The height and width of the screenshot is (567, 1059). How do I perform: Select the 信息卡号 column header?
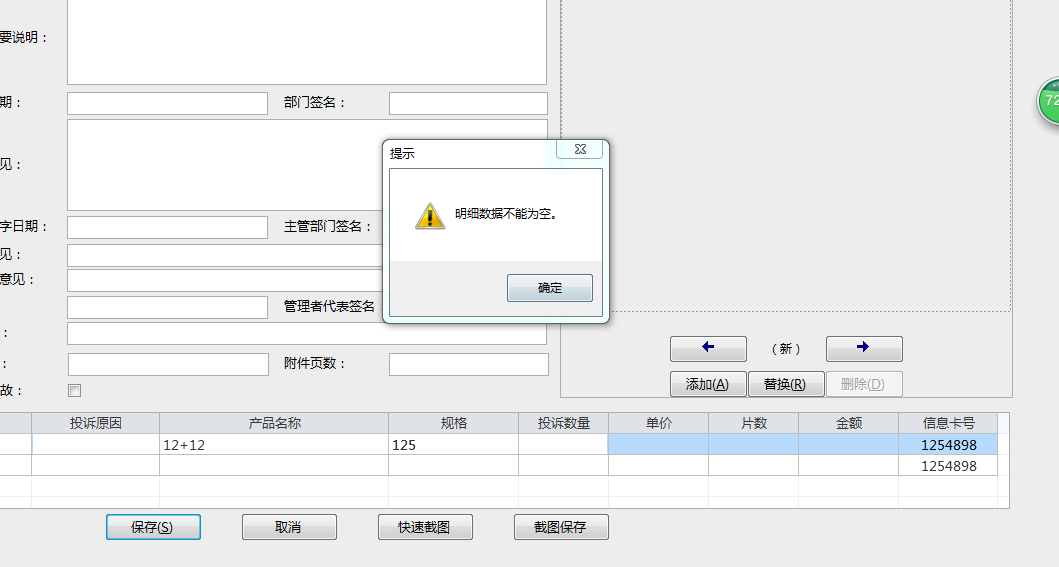948,423
